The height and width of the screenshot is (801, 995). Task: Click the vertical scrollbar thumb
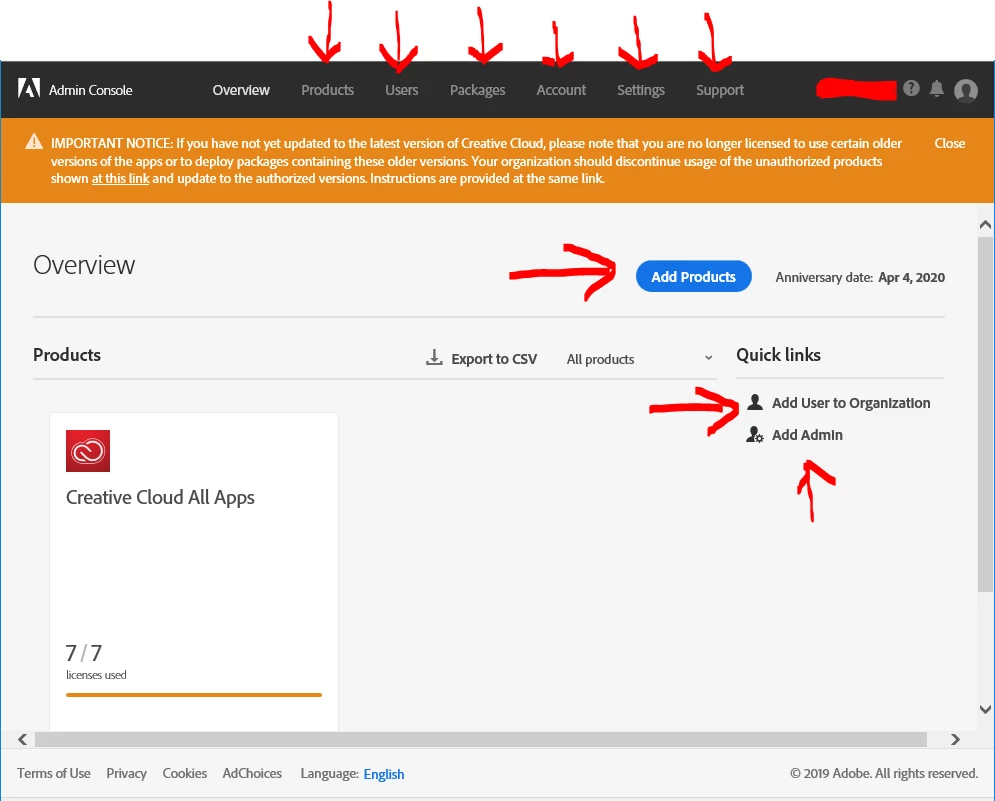pos(985,414)
